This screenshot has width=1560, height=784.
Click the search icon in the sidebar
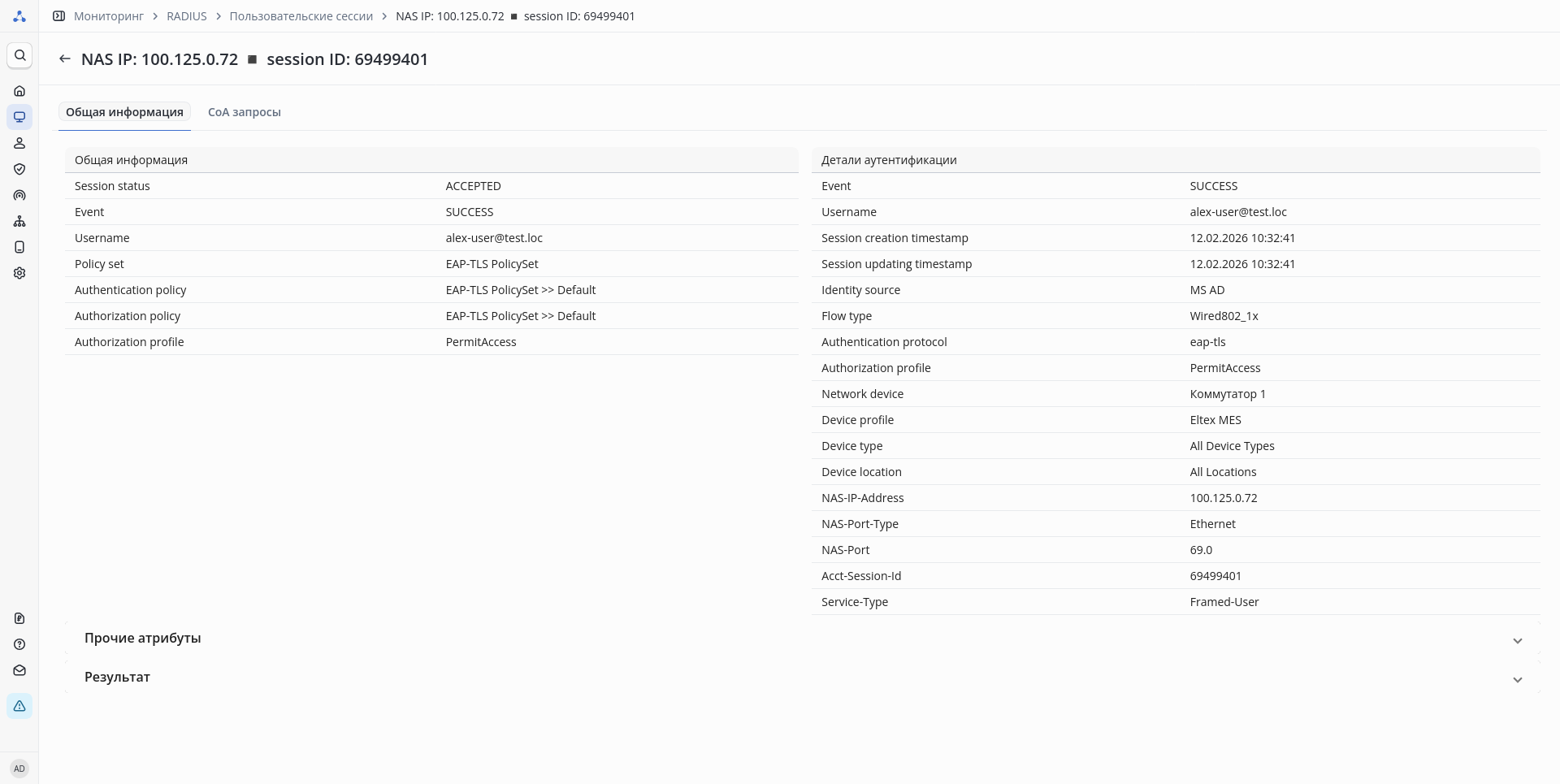coord(19,55)
